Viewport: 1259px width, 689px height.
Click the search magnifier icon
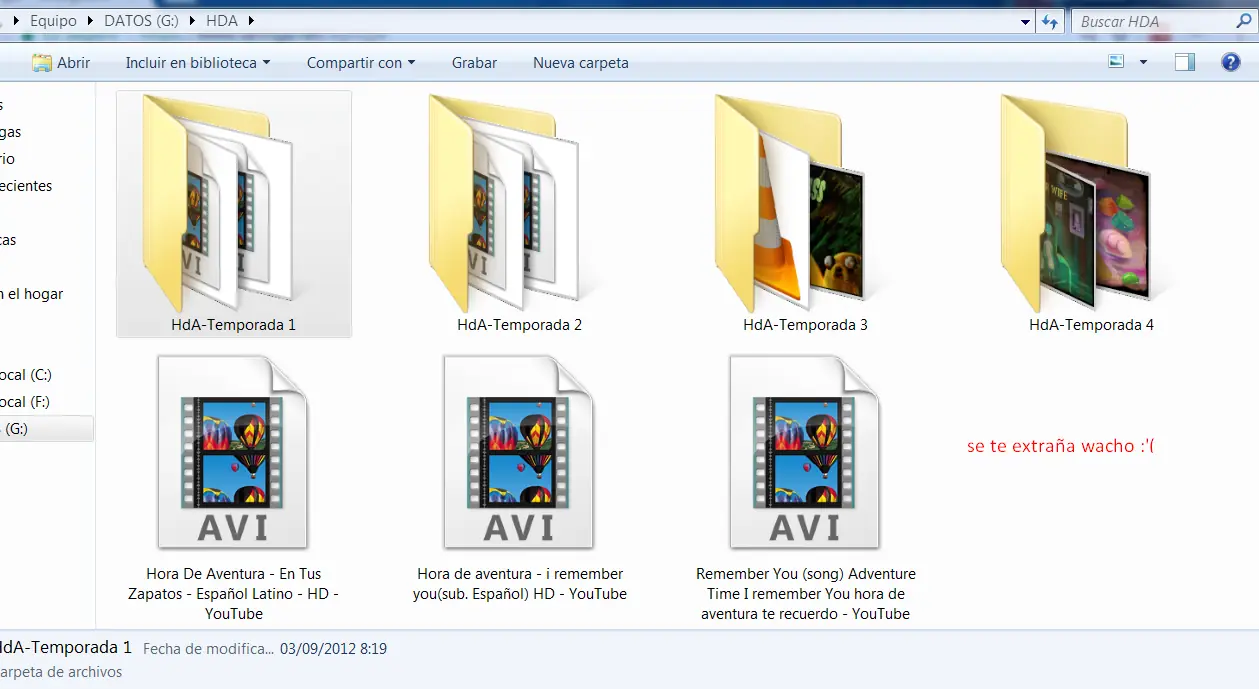(1244, 21)
